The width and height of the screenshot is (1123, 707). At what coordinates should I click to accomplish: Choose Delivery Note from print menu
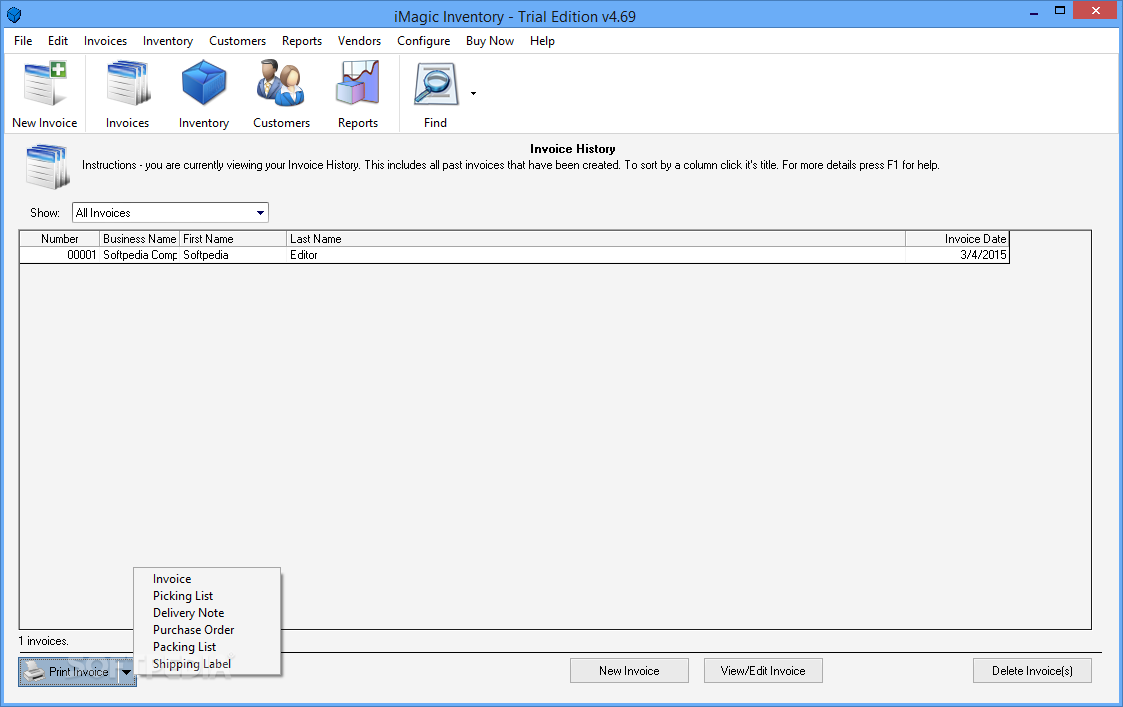pos(207,613)
